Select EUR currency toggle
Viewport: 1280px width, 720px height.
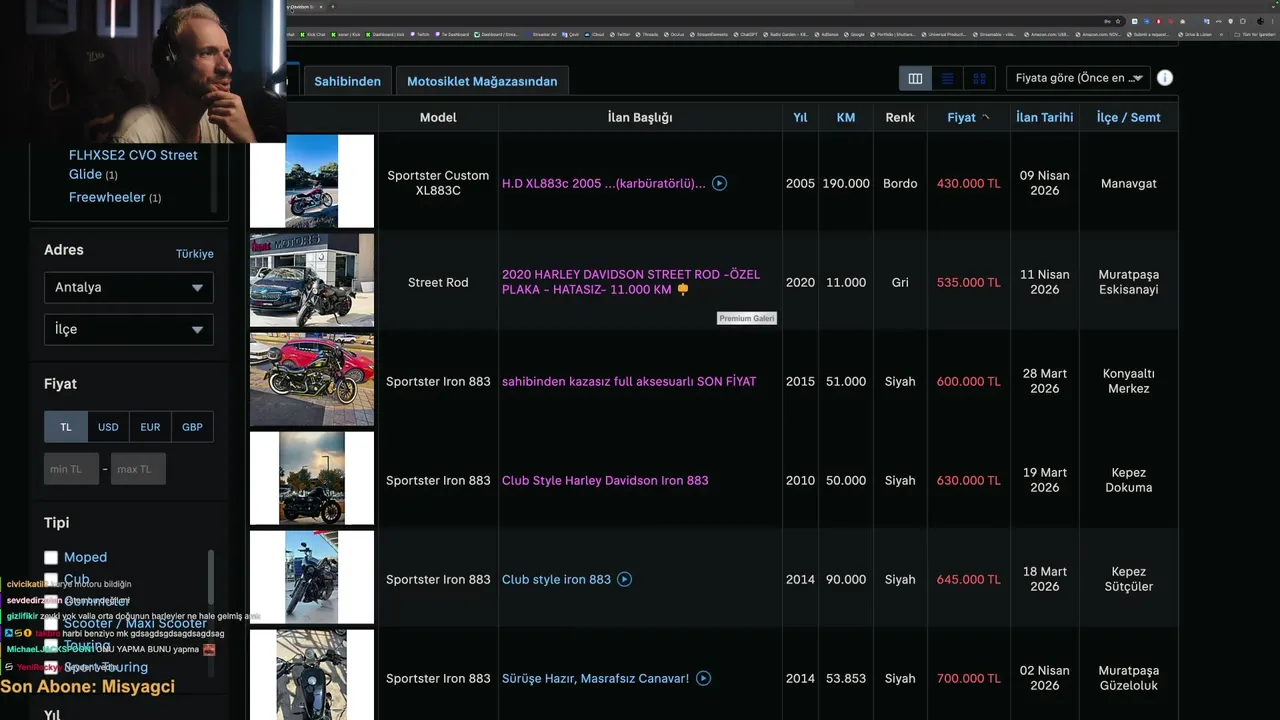150,427
